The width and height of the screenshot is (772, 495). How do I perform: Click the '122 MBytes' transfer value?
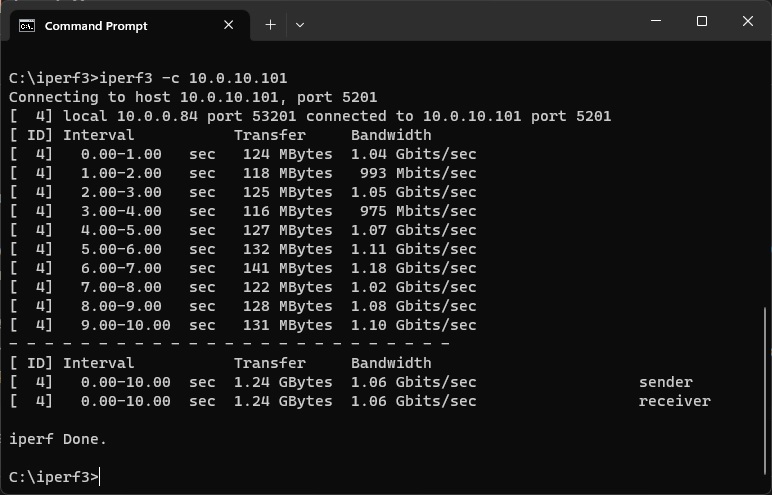pos(288,287)
